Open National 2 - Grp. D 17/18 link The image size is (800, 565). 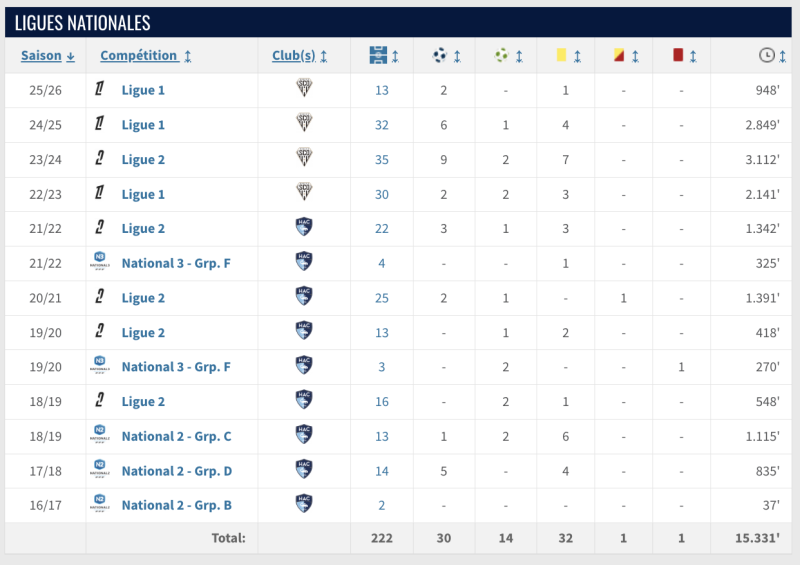click(x=176, y=471)
